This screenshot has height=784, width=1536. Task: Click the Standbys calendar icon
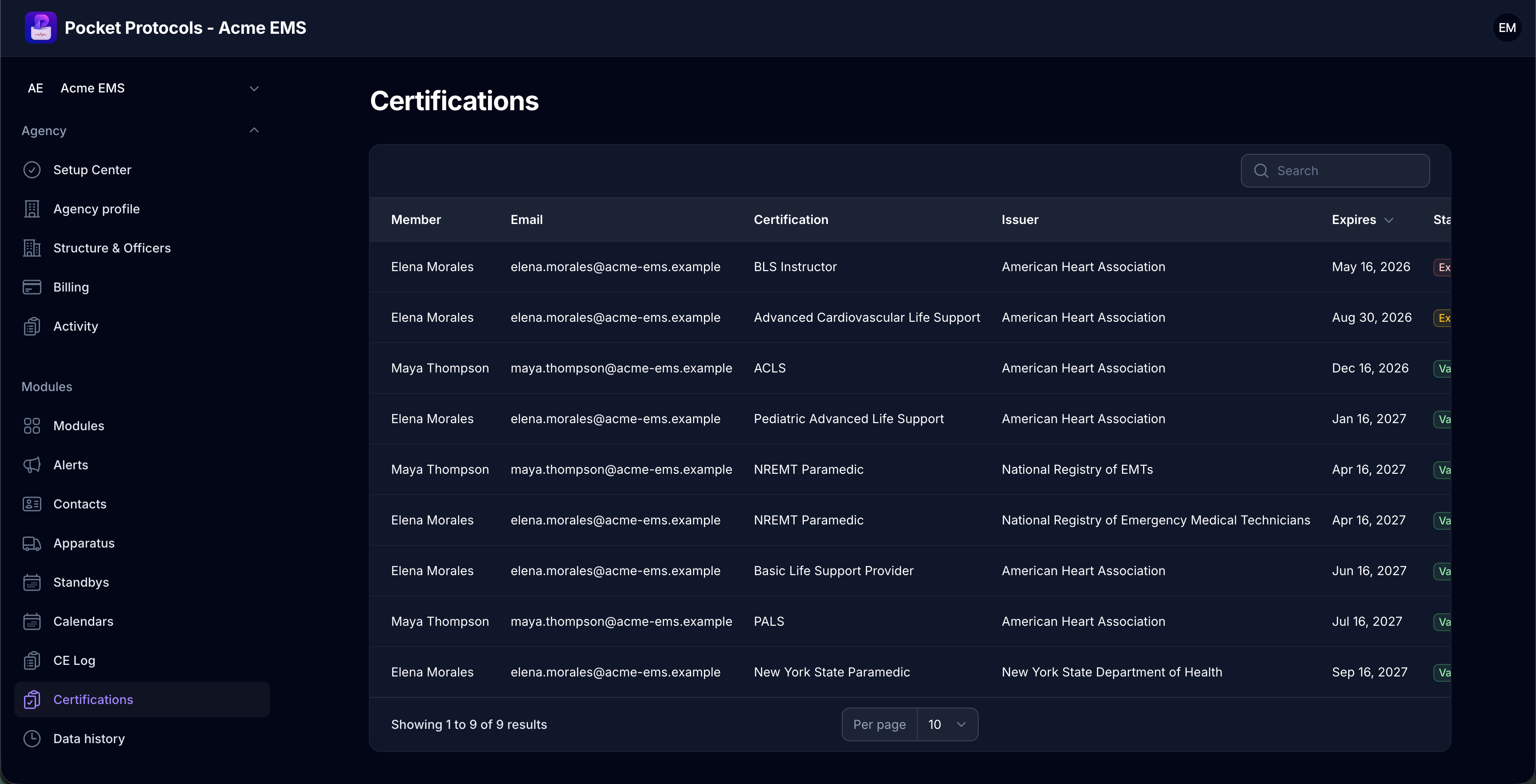(32, 583)
